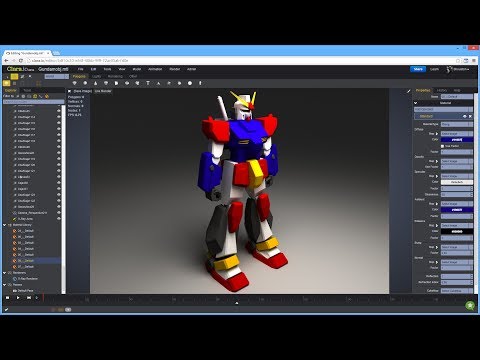Play the animation timeline
The width and height of the screenshot is (480, 360).
(x=18, y=298)
